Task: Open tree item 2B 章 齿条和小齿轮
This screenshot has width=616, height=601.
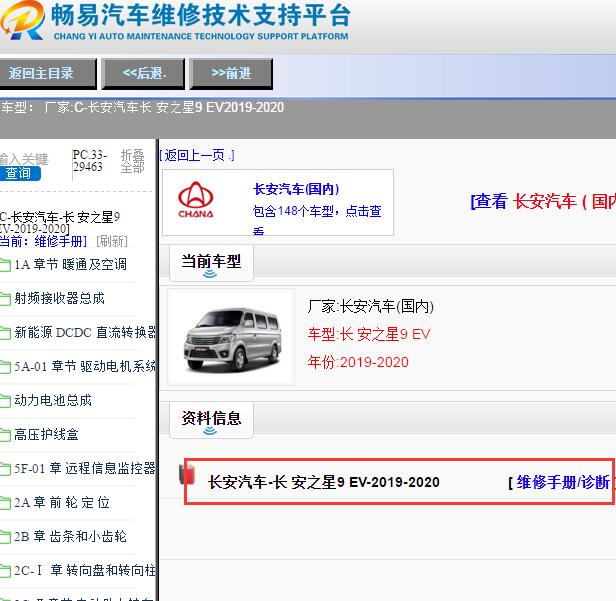Action: [x=71, y=536]
